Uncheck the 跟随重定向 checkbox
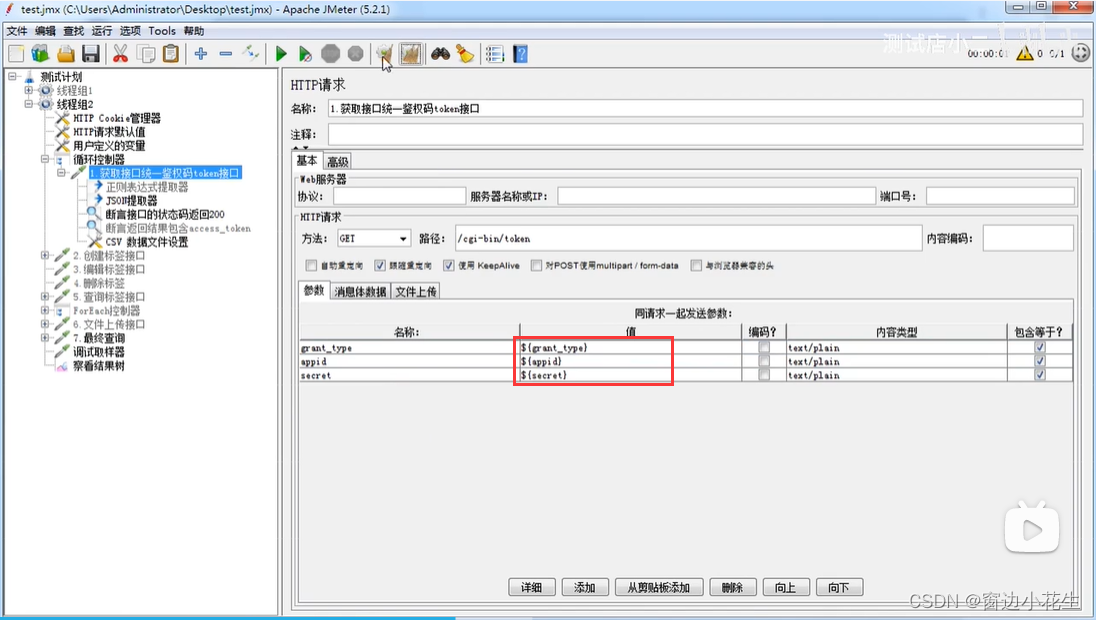Screen dimensions: 1096x620 click(x=380, y=266)
